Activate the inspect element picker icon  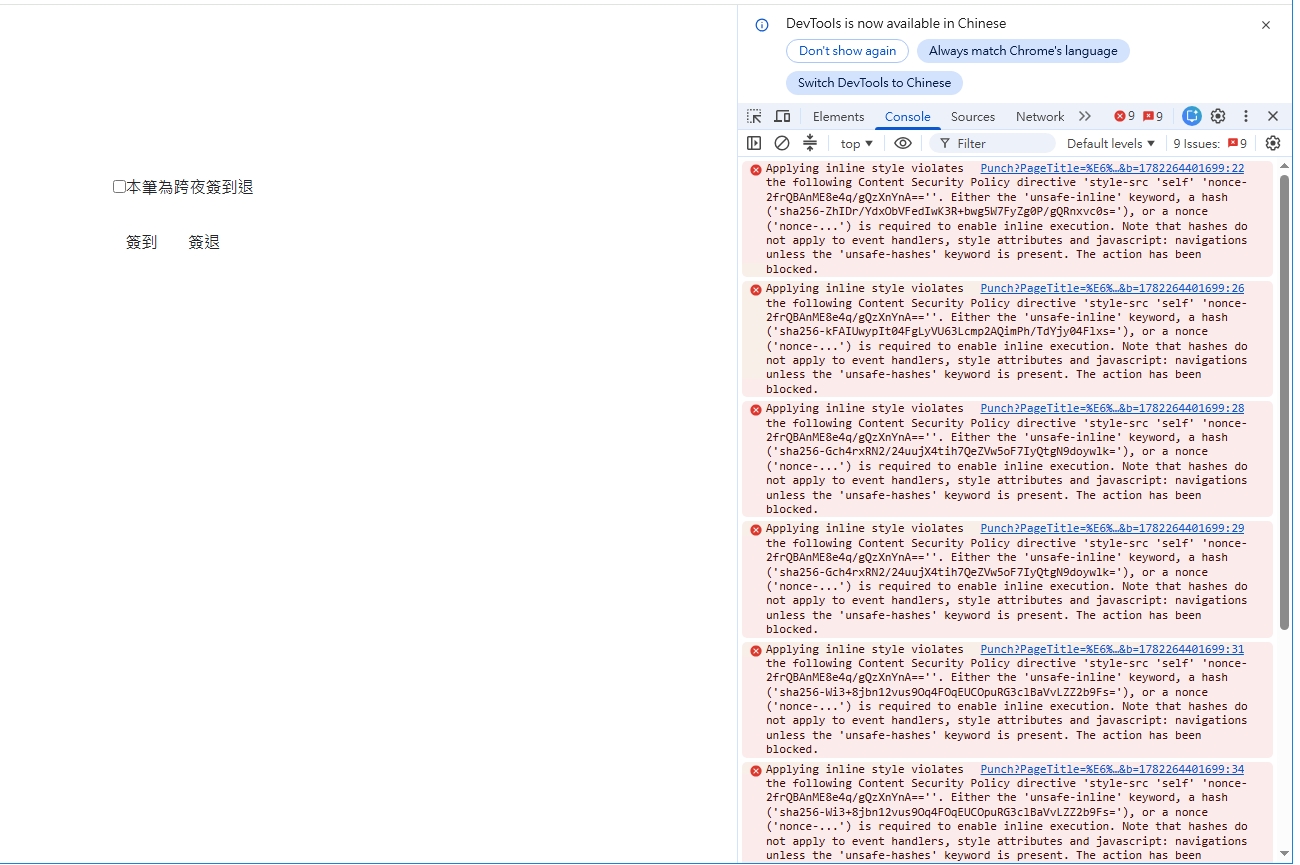point(754,117)
